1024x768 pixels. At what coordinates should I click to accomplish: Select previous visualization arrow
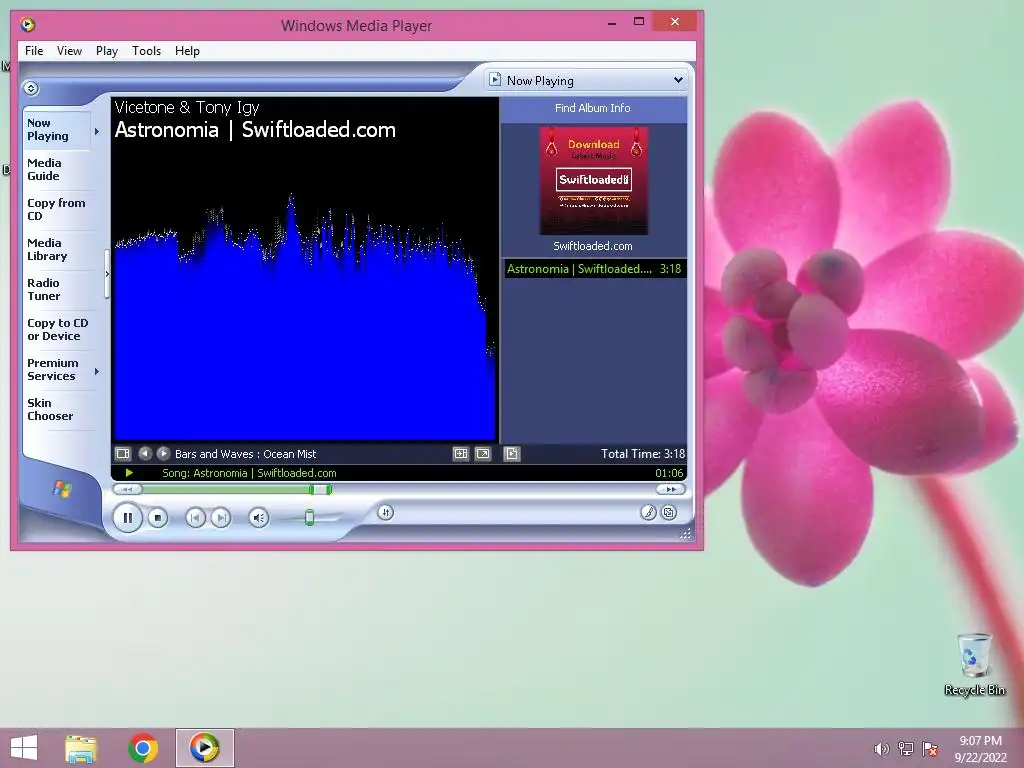(145, 453)
